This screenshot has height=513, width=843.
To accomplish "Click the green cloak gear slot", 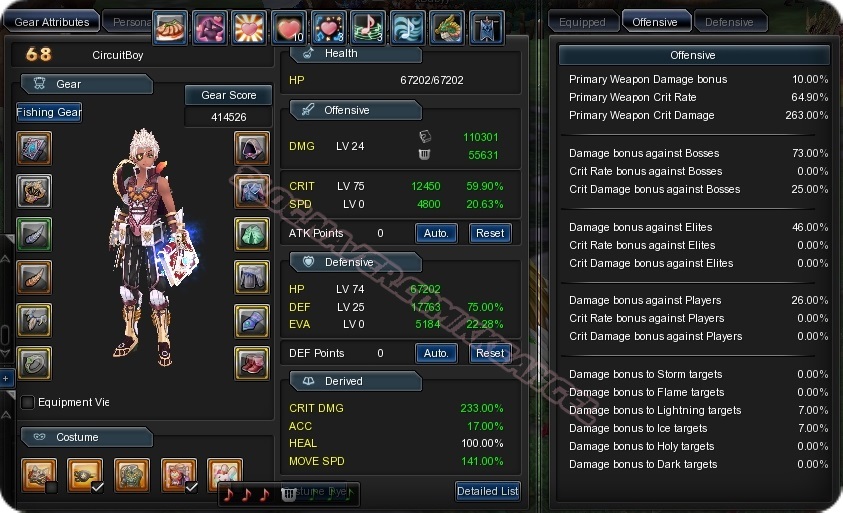I will (x=252, y=234).
